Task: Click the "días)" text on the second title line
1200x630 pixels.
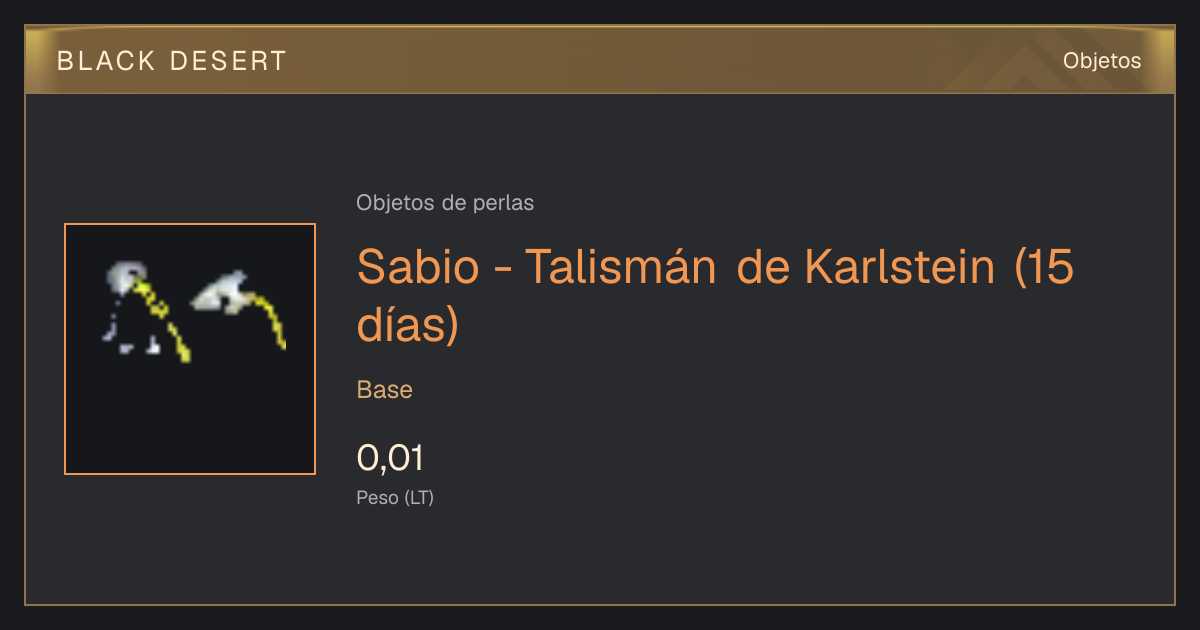Action: 408,325
